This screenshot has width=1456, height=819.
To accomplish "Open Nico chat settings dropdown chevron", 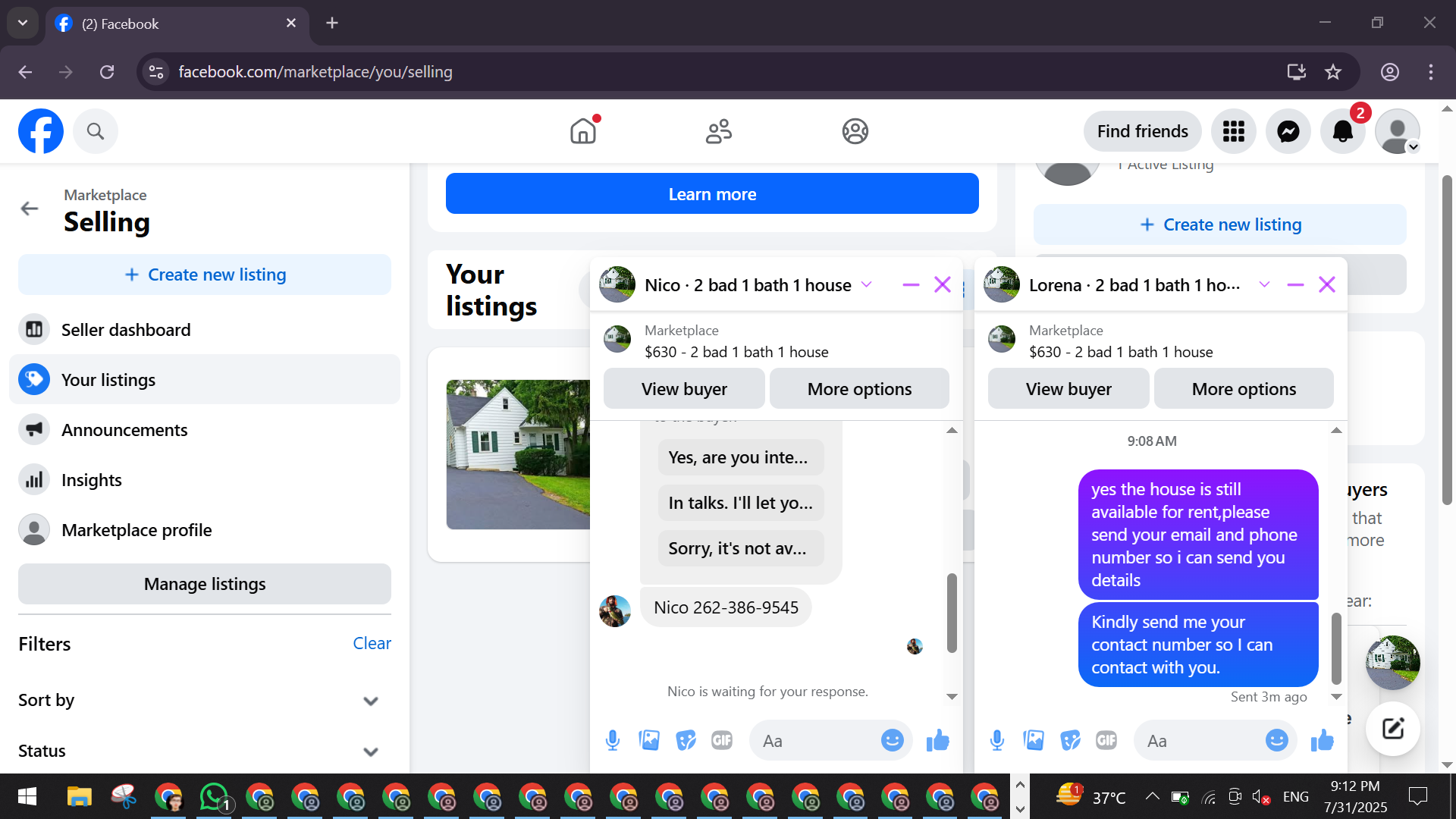I will [867, 285].
